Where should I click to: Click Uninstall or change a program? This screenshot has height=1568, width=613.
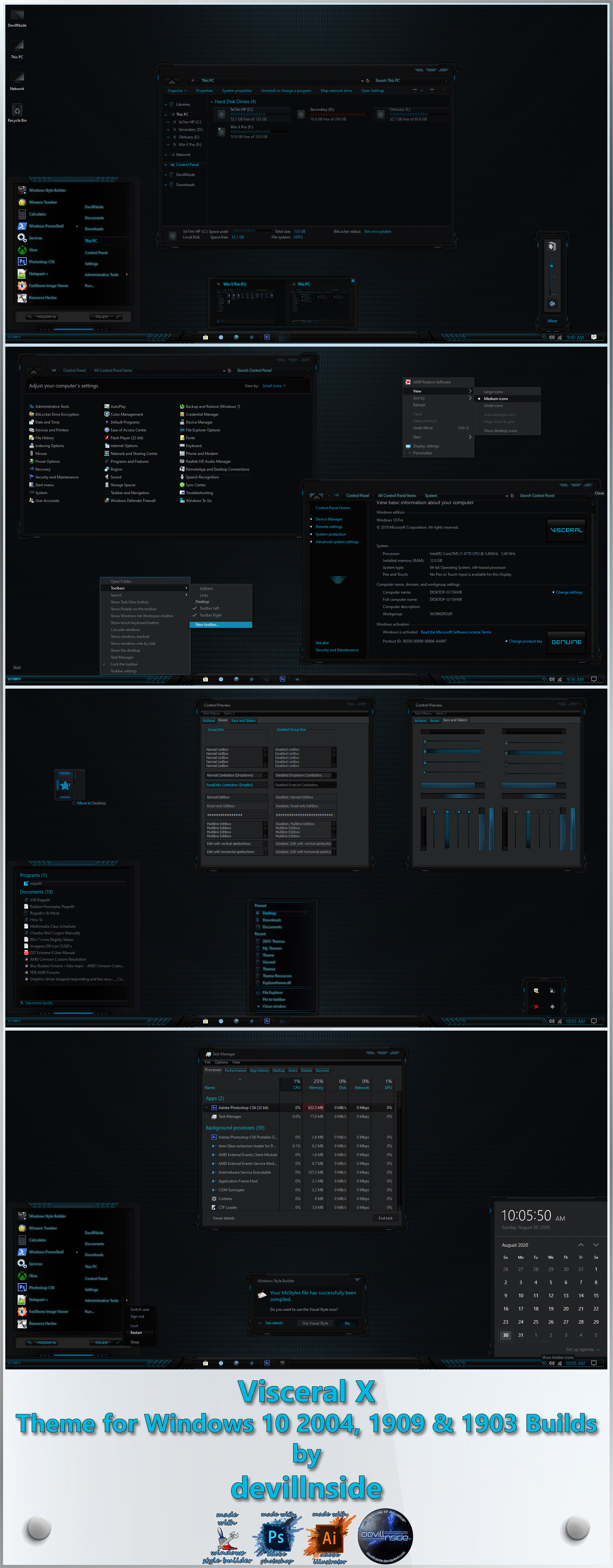pos(286,91)
